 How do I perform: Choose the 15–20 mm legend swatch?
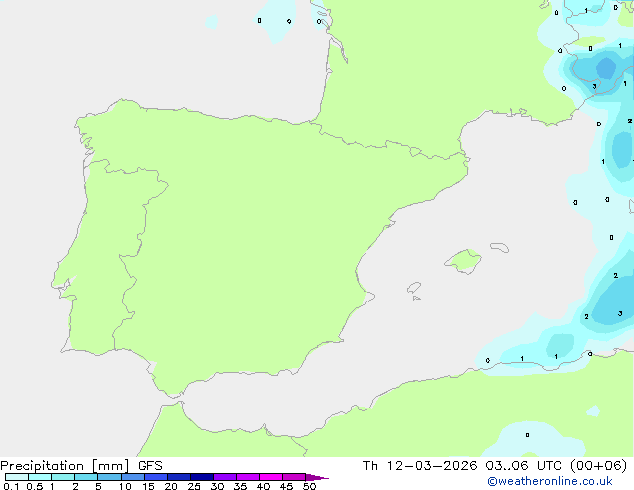(156, 477)
